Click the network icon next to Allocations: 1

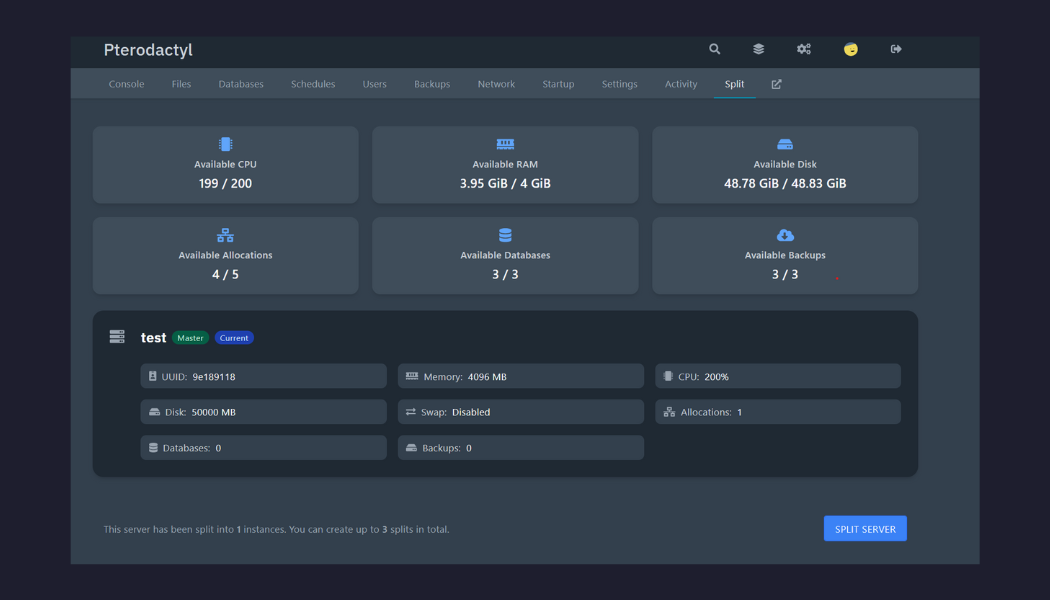coord(669,412)
